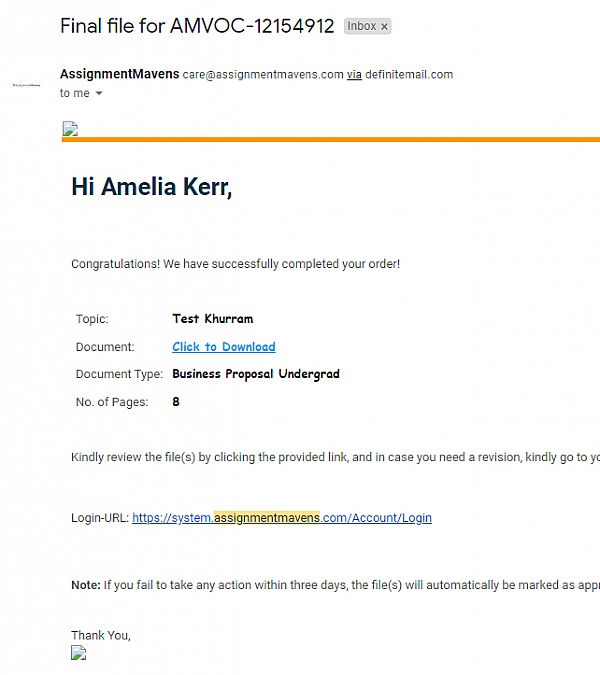Click the definitemail.com domain text
The height and width of the screenshot is (675, 600).
pos(409,74)
